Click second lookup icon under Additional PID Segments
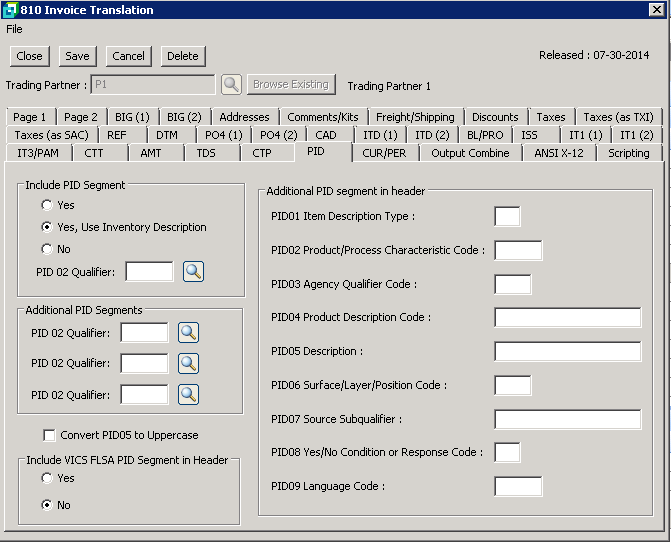Screen dimensions: 671x542 tap(188, 364)
